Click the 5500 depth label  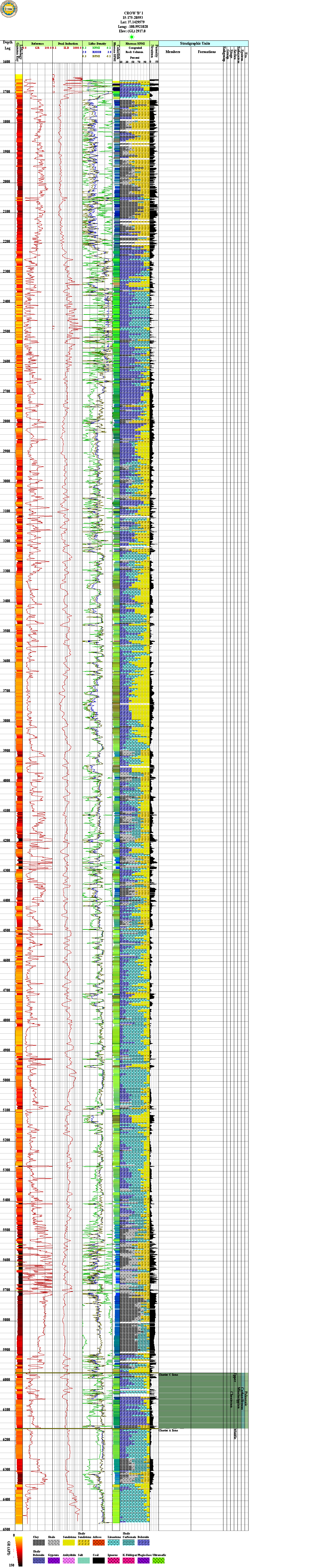click(x=6, y=1230)
